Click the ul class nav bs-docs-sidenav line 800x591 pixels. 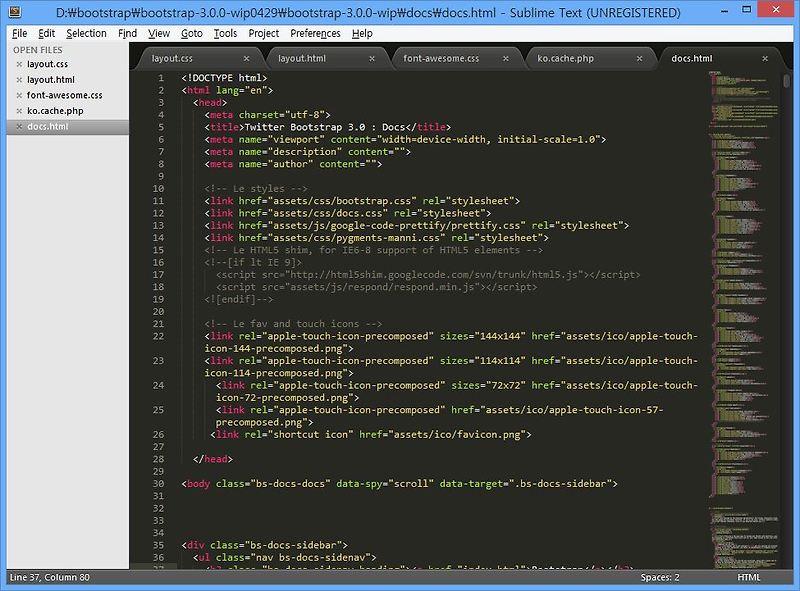tap(284, 557)
